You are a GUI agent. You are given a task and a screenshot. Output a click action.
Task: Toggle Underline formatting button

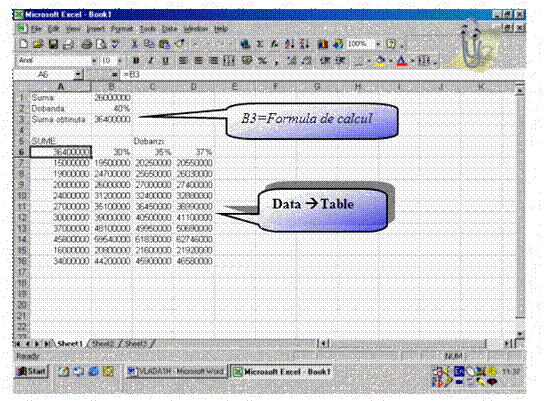pyautogui.click(x=165, y=61)
